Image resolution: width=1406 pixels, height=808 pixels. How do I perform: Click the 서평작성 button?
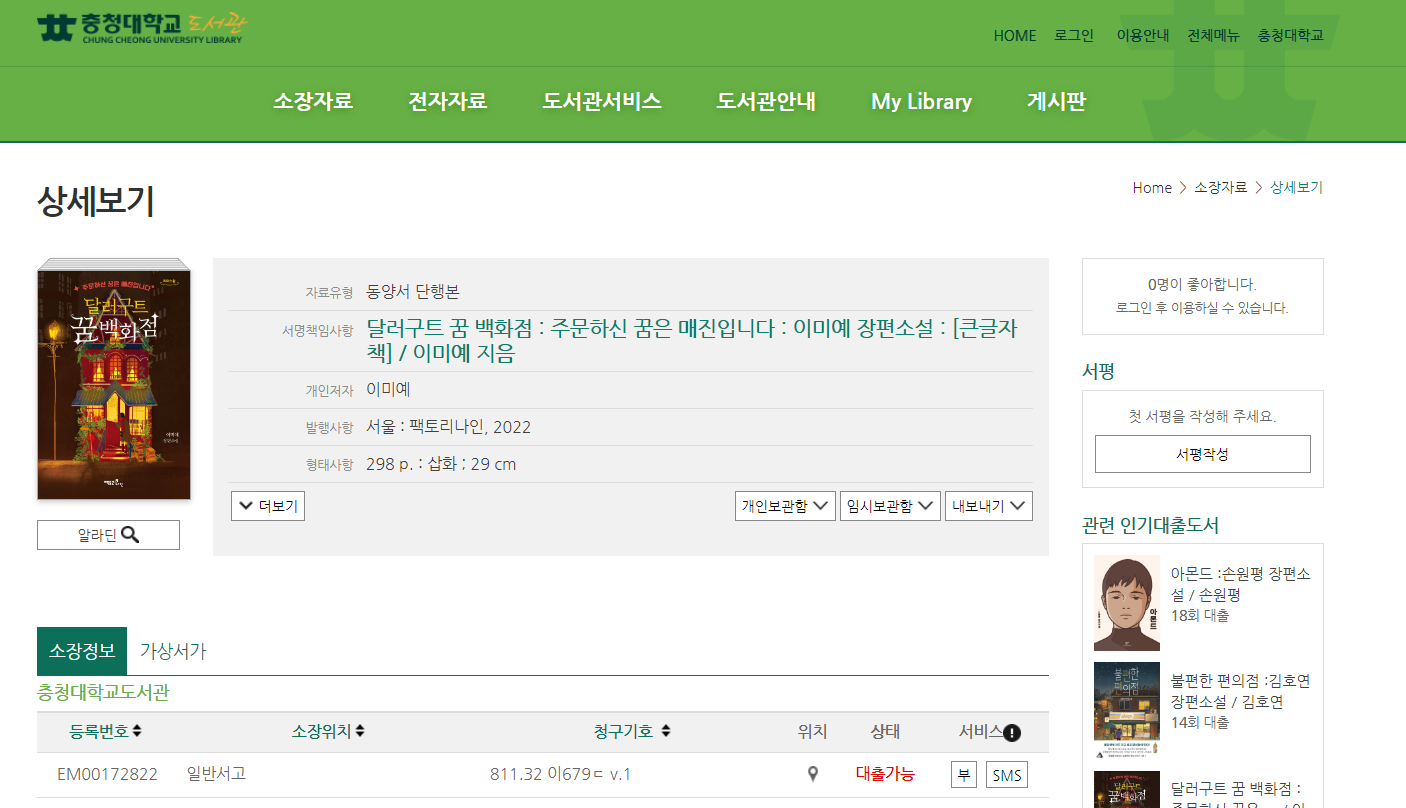pos(1202,454)
